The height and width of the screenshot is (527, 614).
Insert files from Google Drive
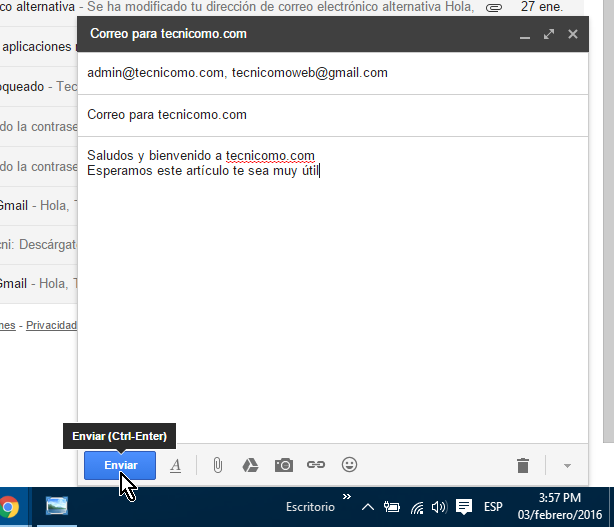250,465
